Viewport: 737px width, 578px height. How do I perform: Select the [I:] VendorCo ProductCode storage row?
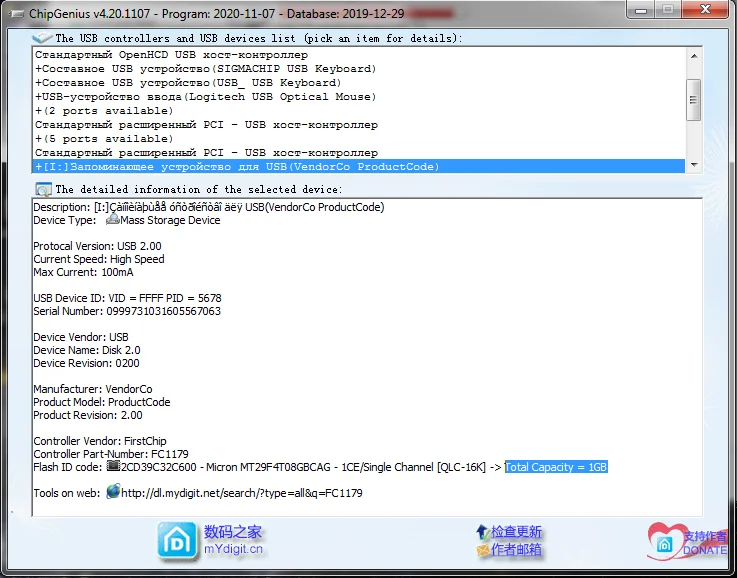pos(359,166)
